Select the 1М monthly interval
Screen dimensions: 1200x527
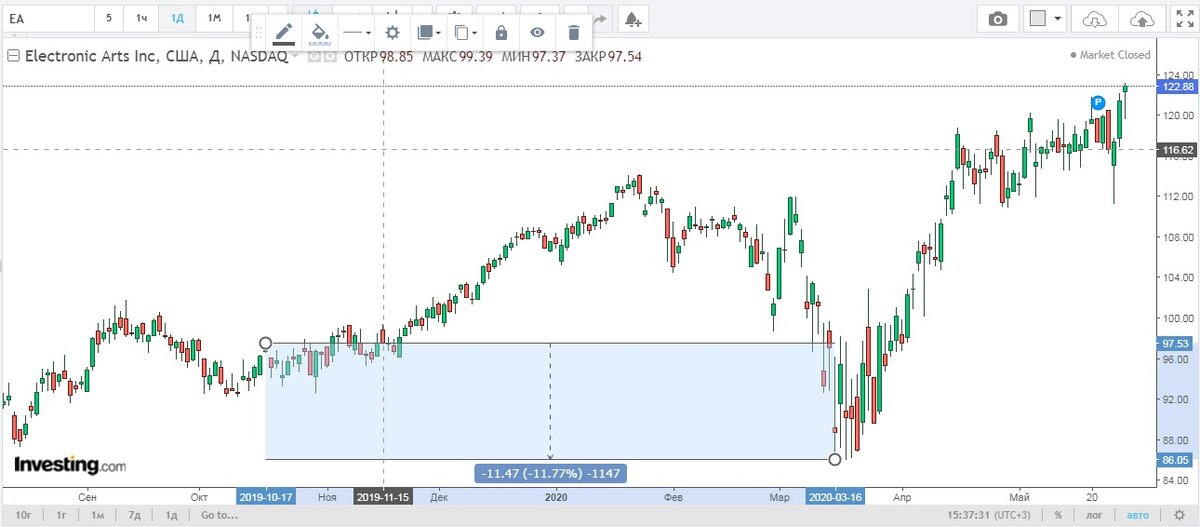click(213, 18)
